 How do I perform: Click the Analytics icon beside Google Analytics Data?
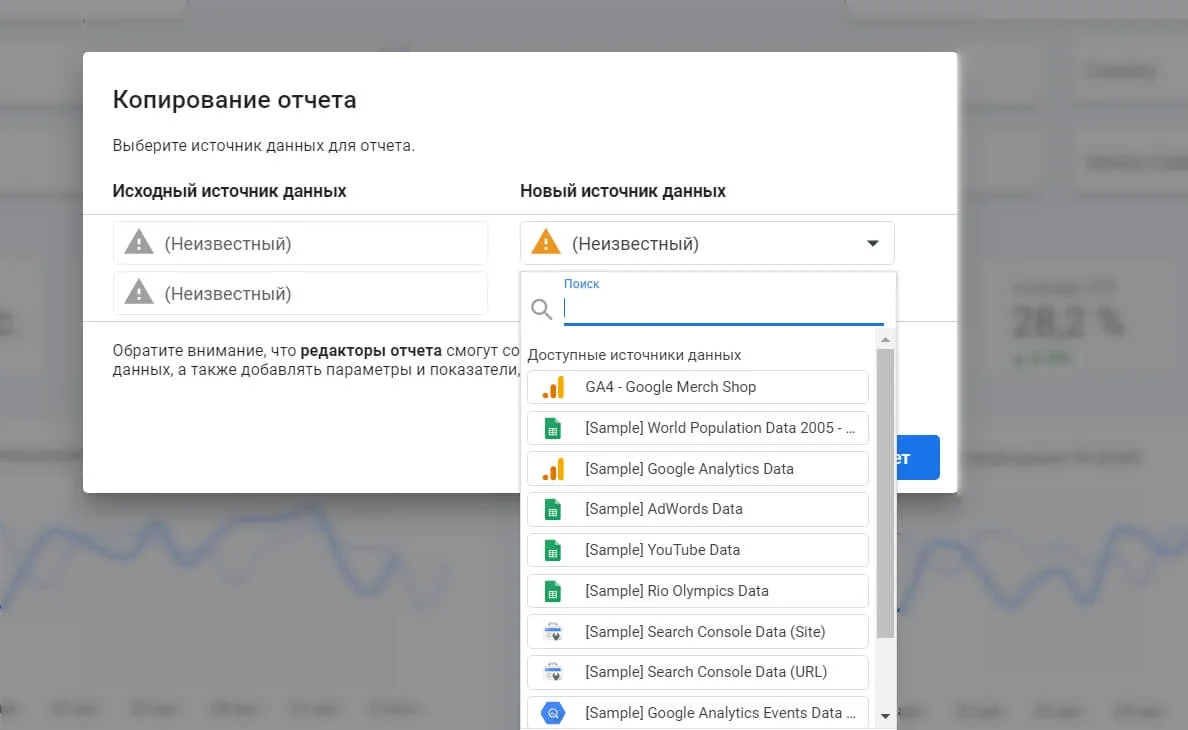553,469
